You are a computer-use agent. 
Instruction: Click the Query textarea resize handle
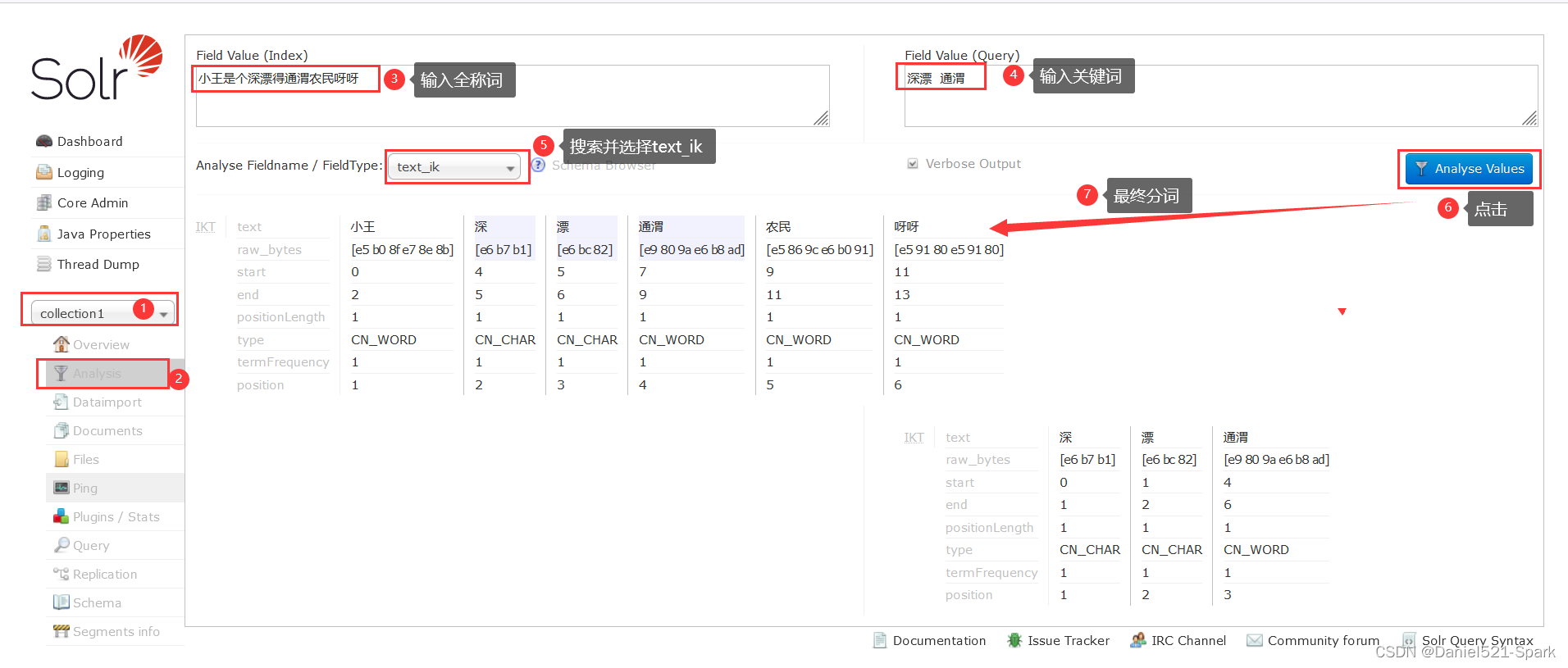(1530, 119)
